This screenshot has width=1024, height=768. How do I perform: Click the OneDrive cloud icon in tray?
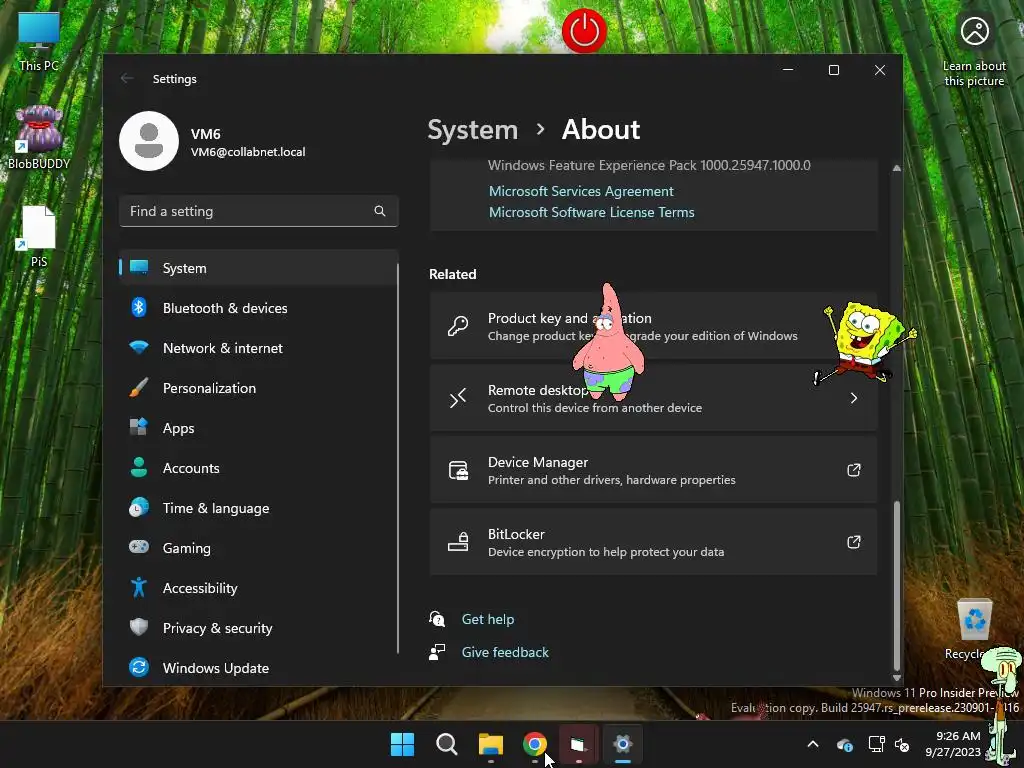844,744
